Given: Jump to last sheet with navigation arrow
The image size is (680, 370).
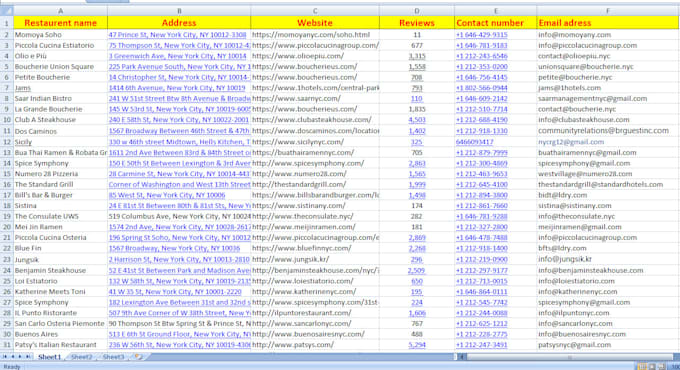Looking at the screenshot, I should pyautogui.click(x=28, y=357).
